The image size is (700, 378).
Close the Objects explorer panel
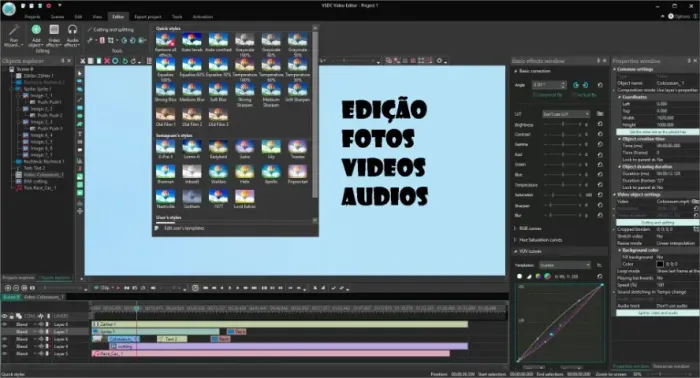(69, 61)
